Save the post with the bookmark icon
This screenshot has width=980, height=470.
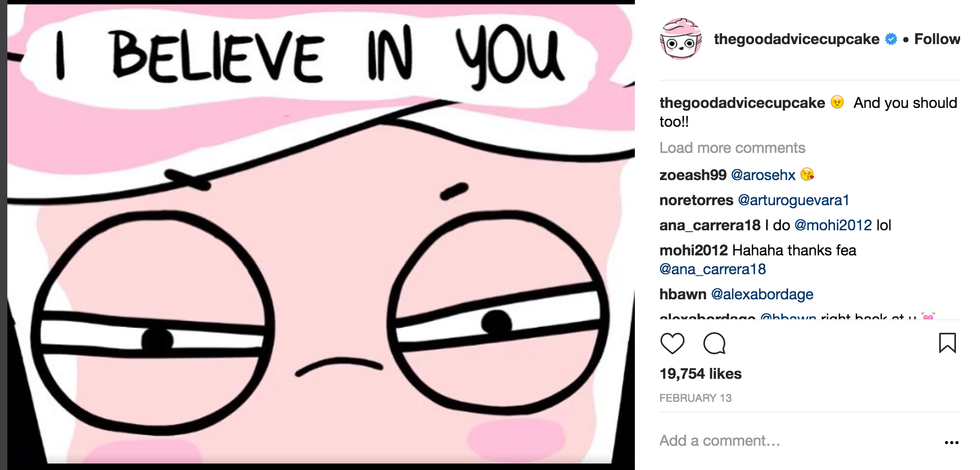click(947, 343)
